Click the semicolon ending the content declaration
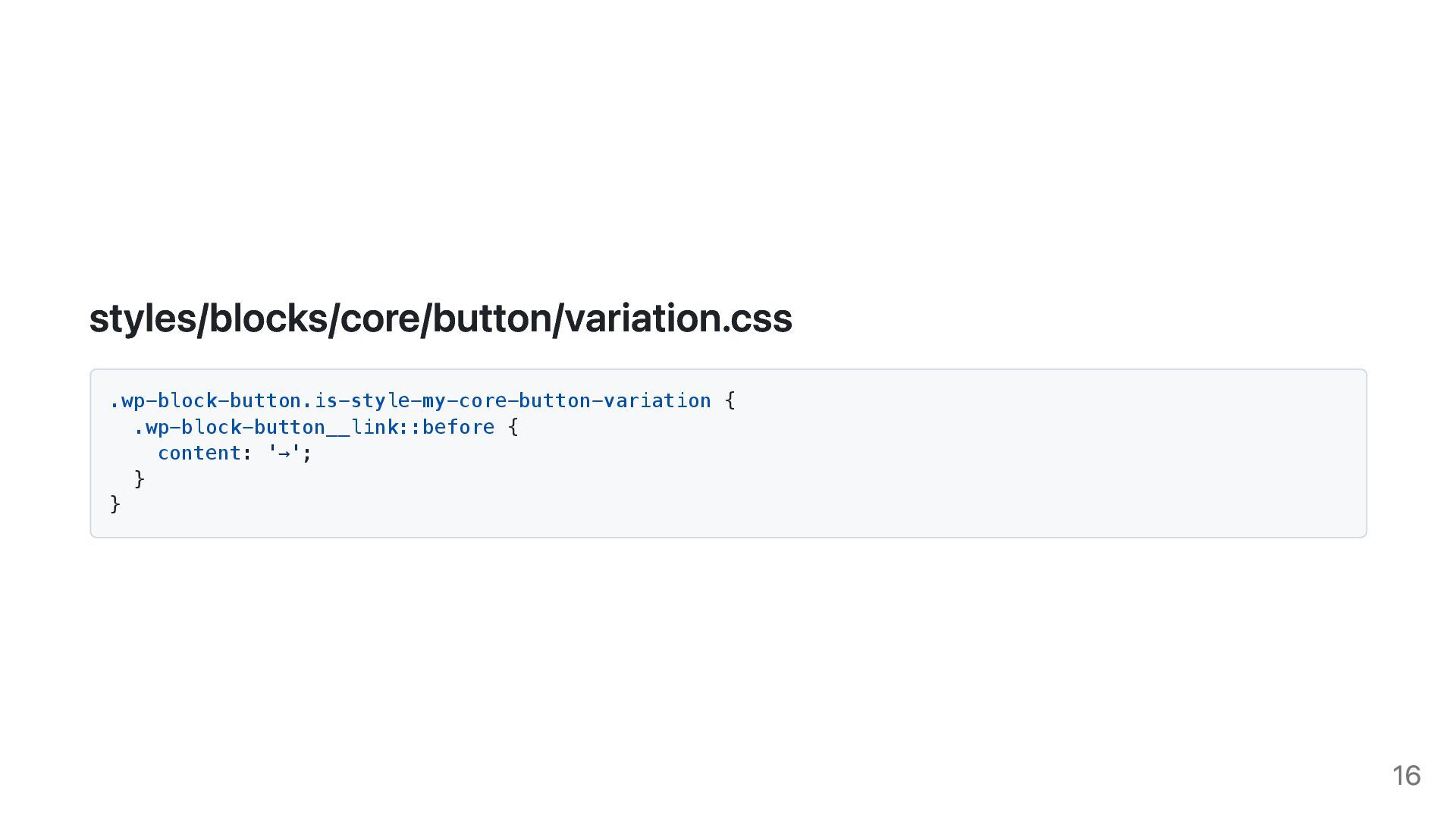This screenshot has width=1456, height=819. point(307,453)
